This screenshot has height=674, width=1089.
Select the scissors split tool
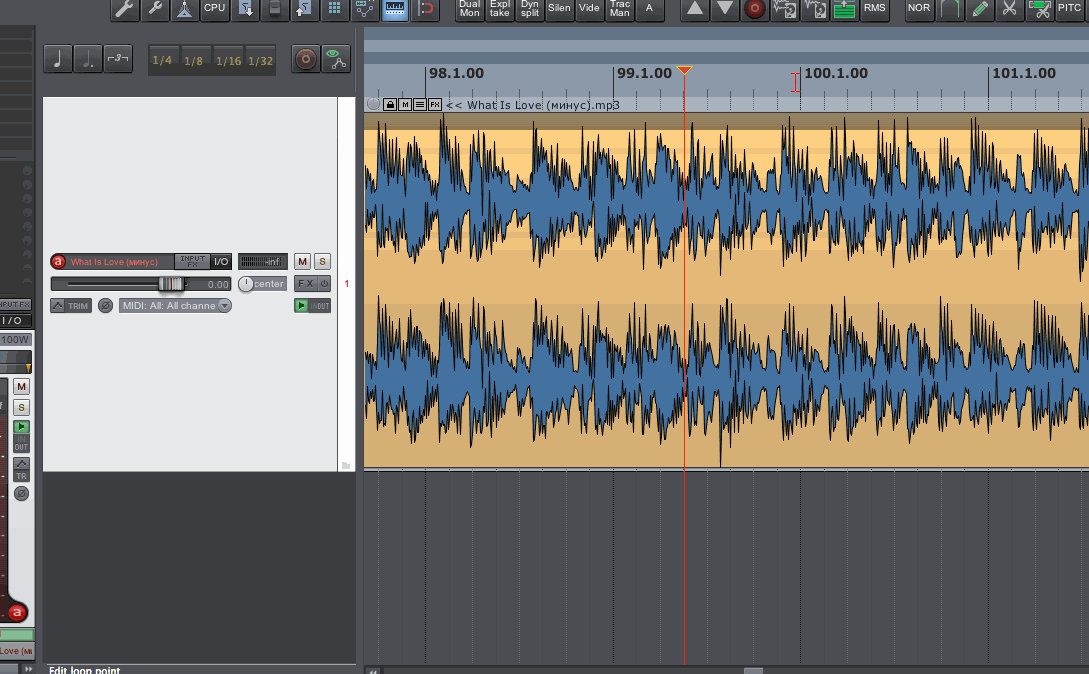1010,9
